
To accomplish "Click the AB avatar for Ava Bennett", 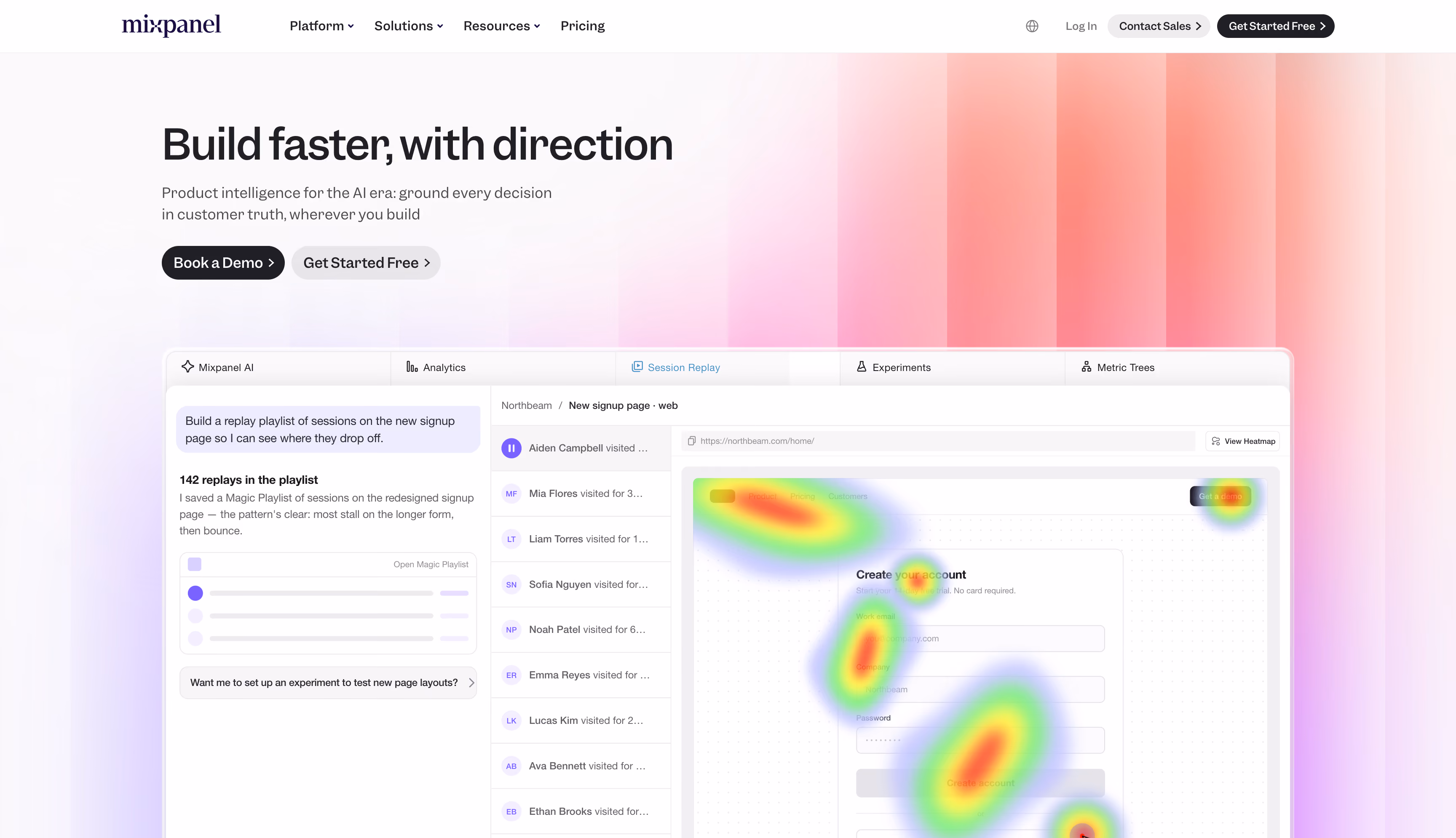I will click(511, 766).
